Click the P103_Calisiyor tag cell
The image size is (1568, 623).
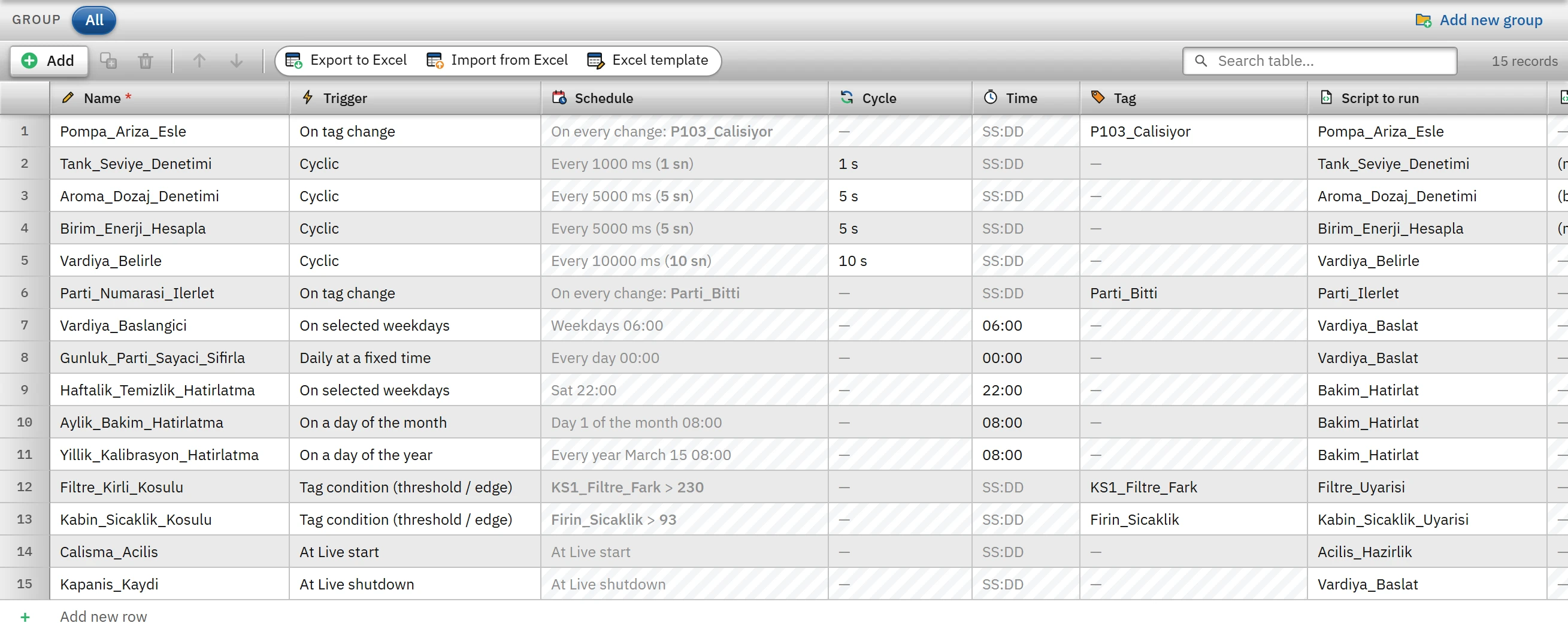[x=1193, y=131]
